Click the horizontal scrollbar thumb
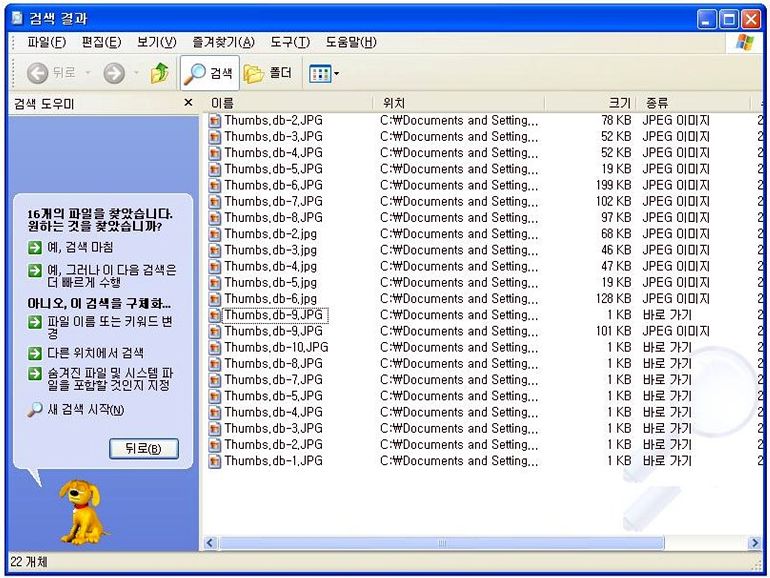Screen dimensions: 770x578 tap(441, 543)
